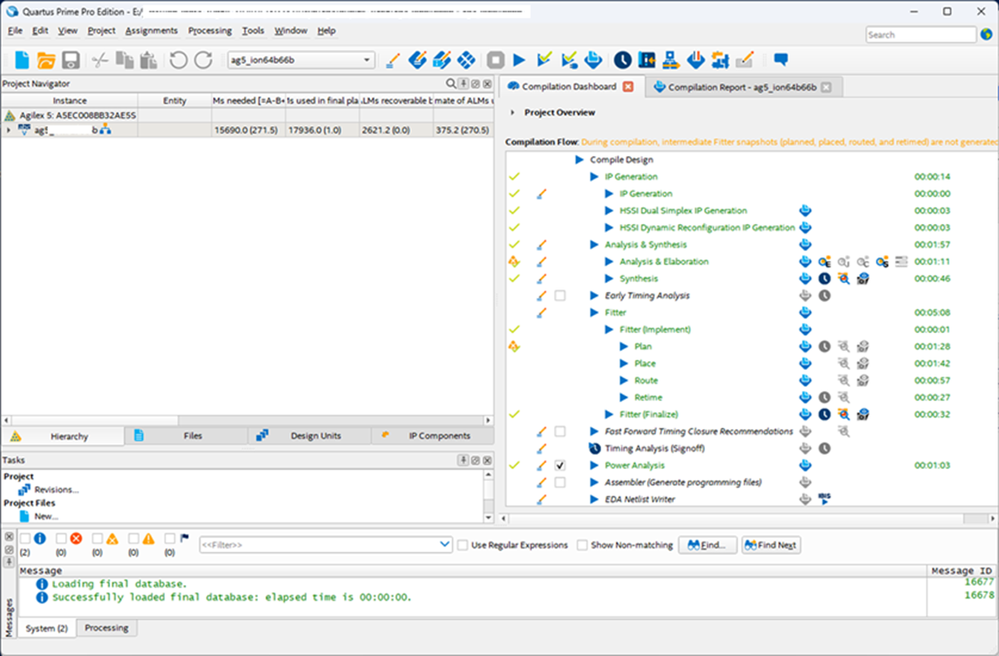
Task: Open the Timing Analyzer clock toolbar icon
Action: point(622,60)
